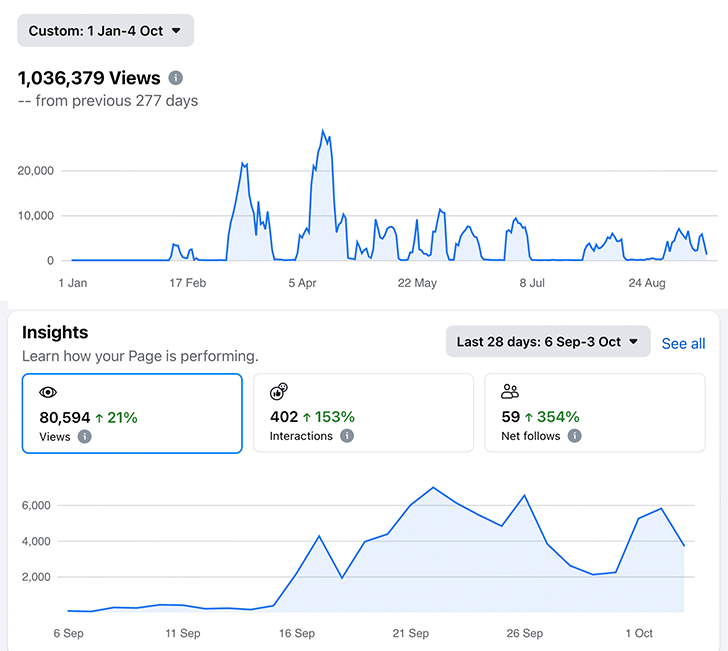Screen dimensions: 728x651
Task: Click the 16 Sep data point on chart
Action: click(297, 572)
